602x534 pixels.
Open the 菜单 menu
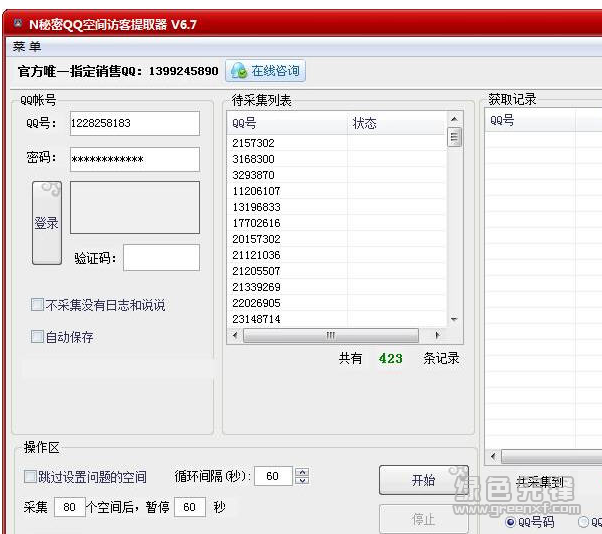27,47
